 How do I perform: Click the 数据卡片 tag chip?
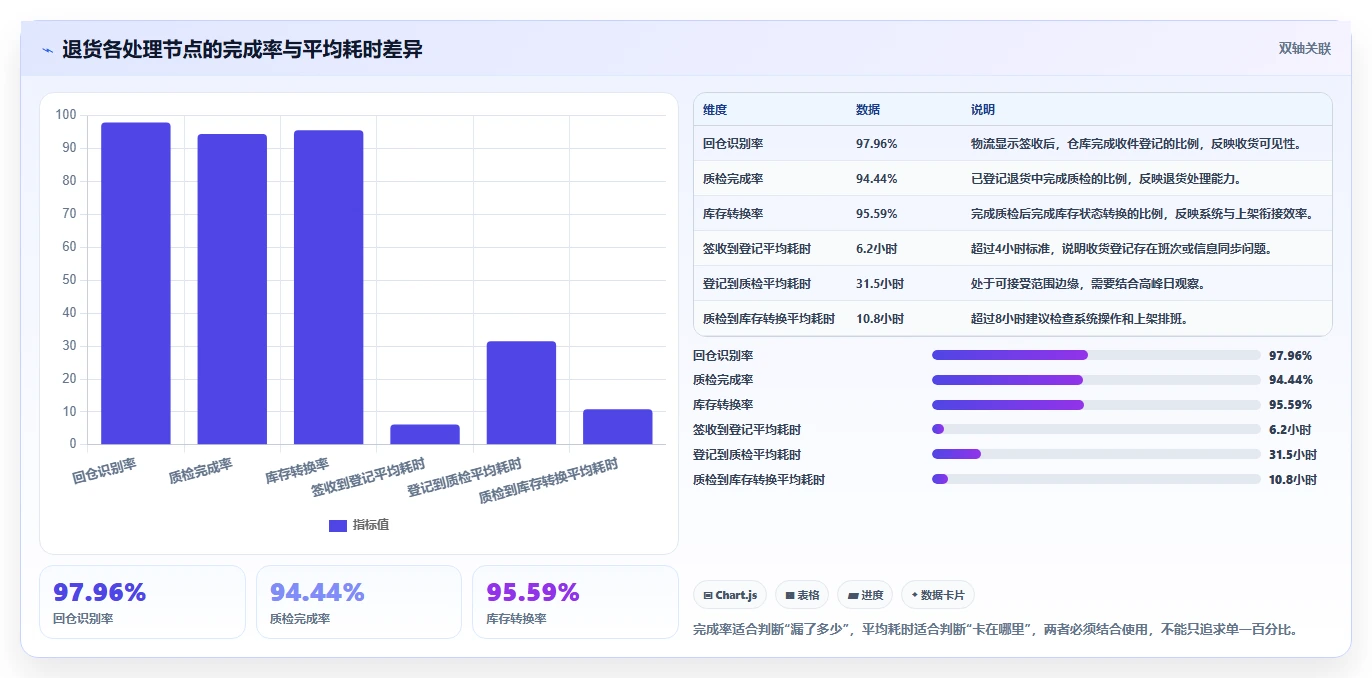(x=938, y=595)
